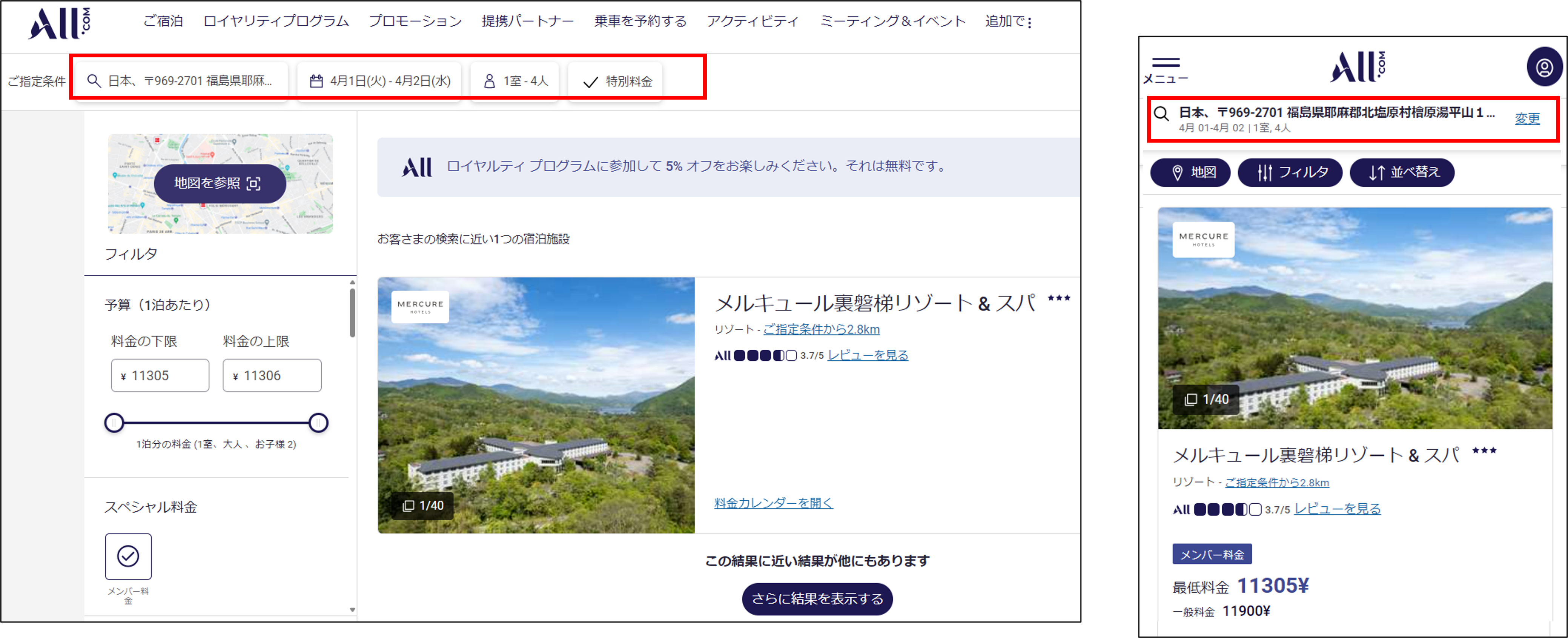Click the ALL.com logo in mobile view

click(x=1357, y=66)
